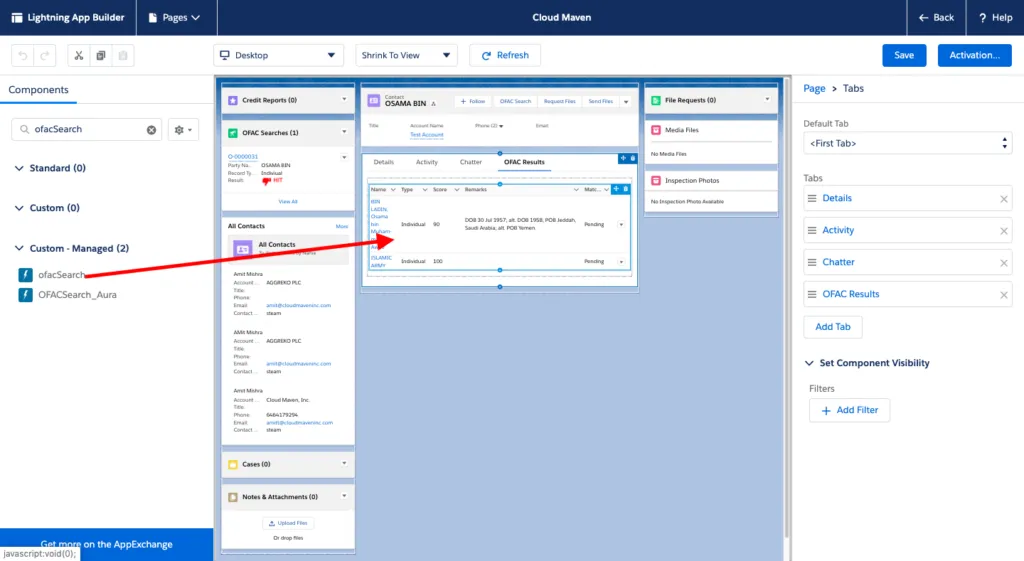This screenshot has width=1024, height=561.
Task: Remove the Activity tab
Action: tap(1004, 231)
